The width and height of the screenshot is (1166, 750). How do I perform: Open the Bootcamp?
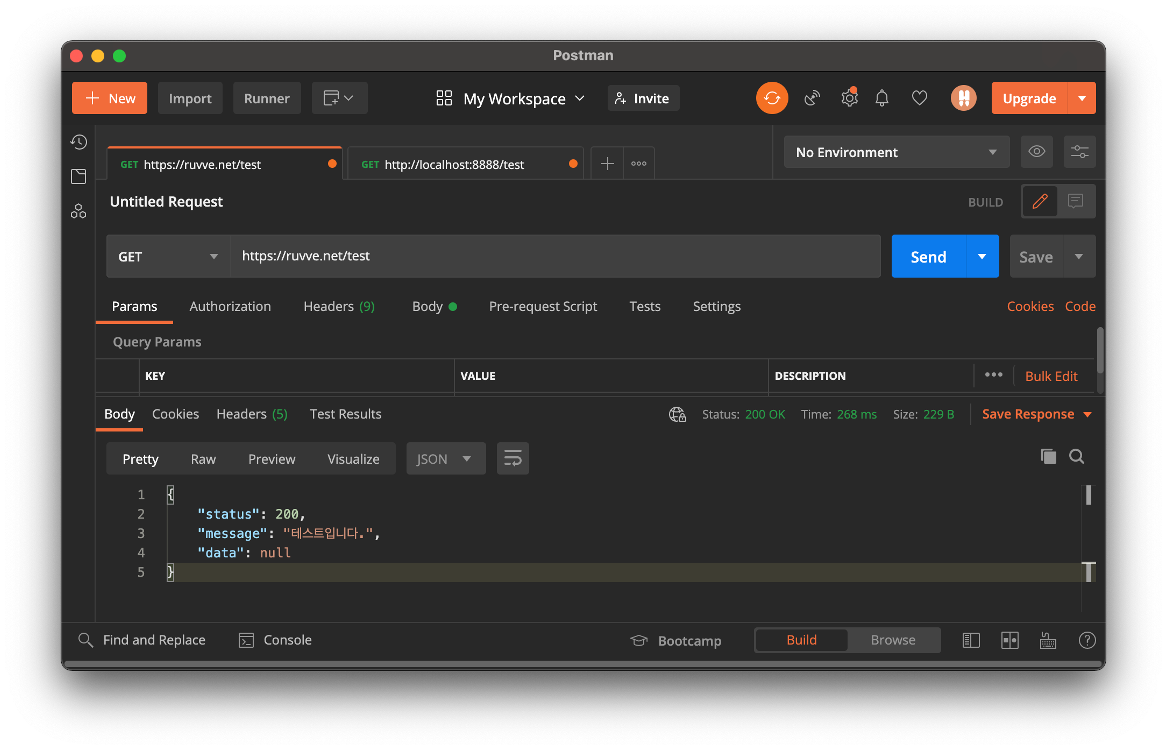(x=676, y=641)
